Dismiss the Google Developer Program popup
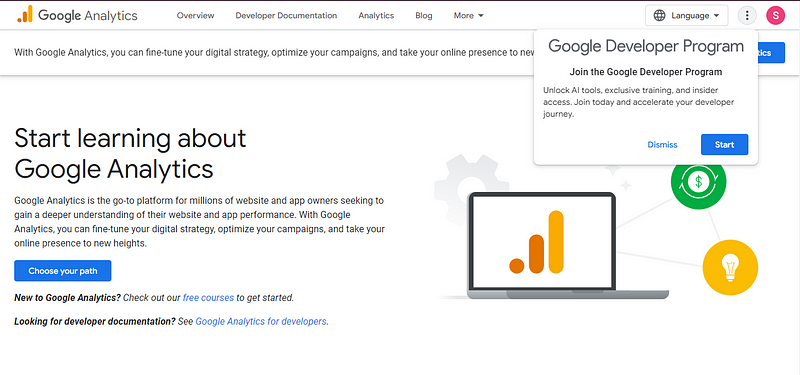The image size is (800, 375). [x=662, y=144]
